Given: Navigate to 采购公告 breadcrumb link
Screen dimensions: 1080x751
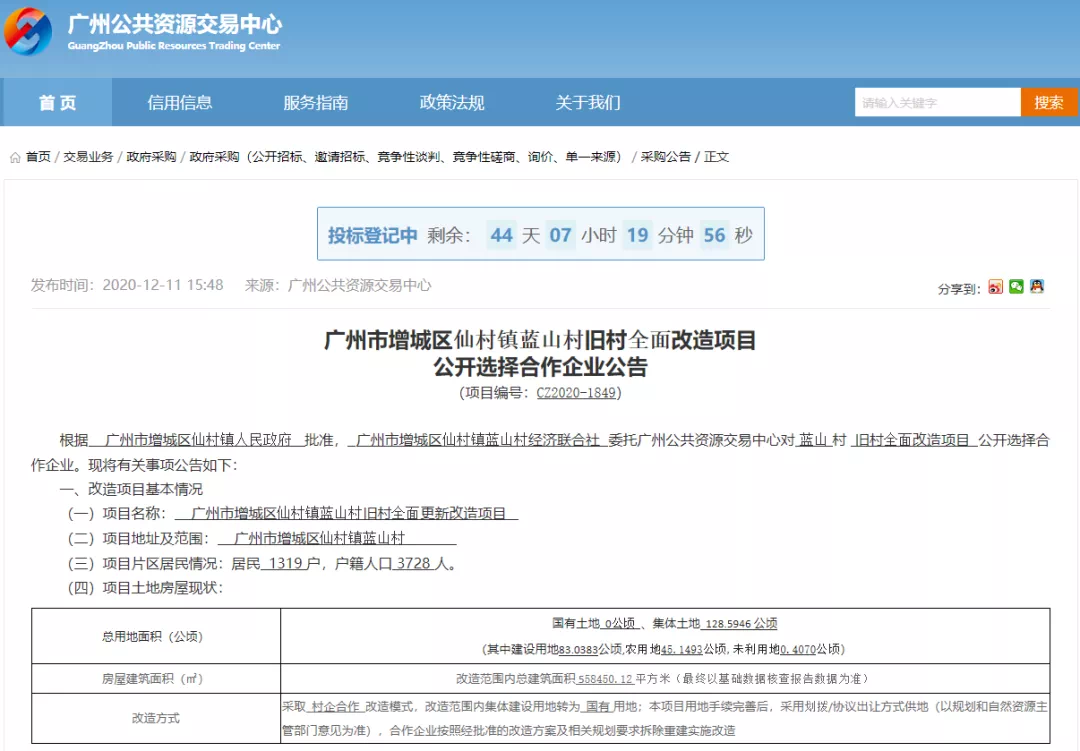Looking at the screenshot, I should 665,157.
